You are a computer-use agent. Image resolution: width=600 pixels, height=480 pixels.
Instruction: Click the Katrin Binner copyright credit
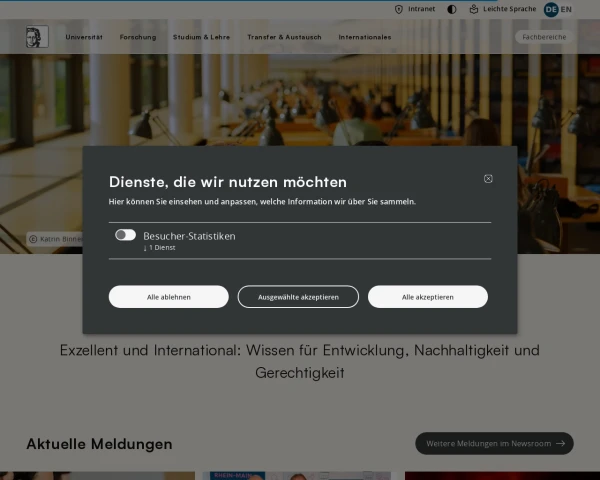[x=55, y=239]
